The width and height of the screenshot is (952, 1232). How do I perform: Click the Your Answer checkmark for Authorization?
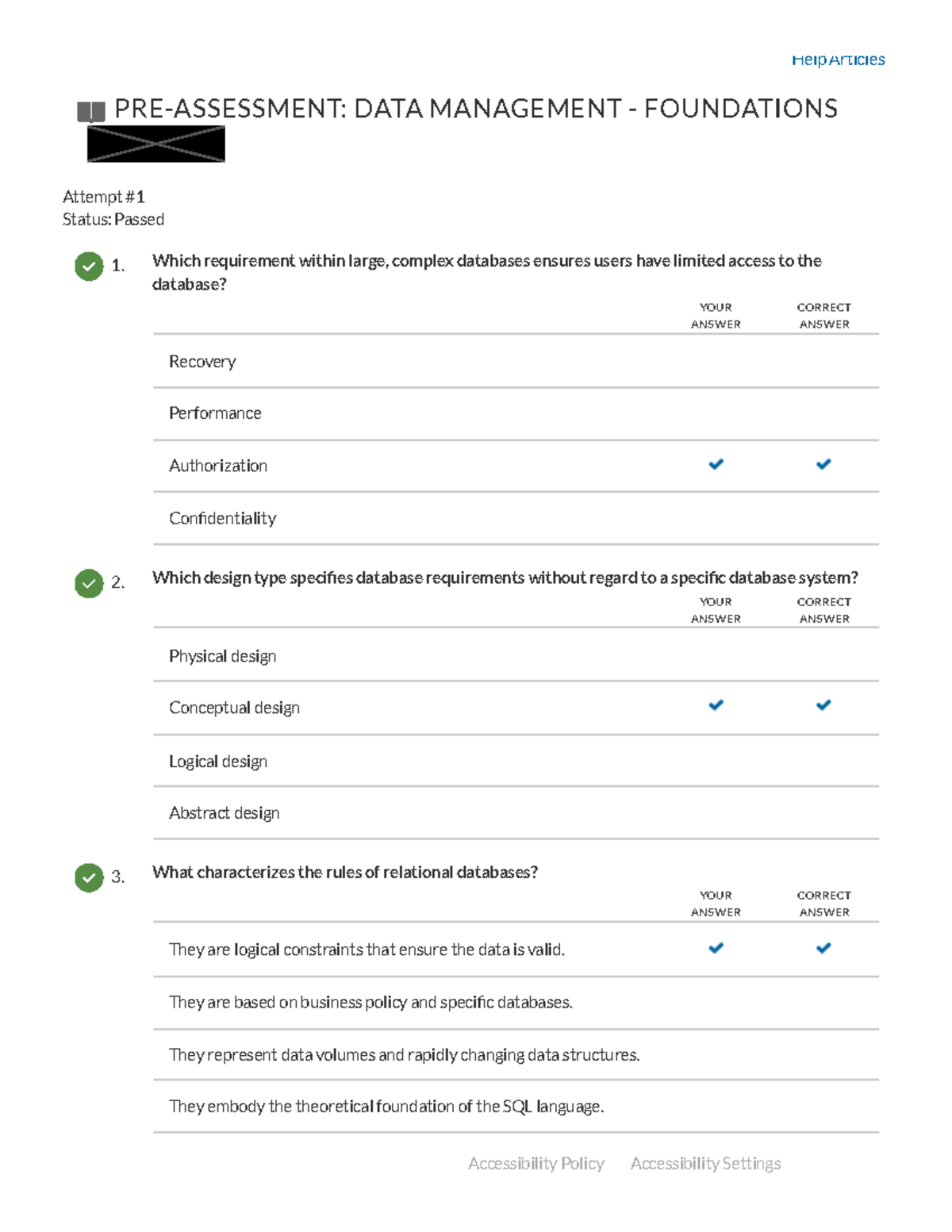(716, 464)
